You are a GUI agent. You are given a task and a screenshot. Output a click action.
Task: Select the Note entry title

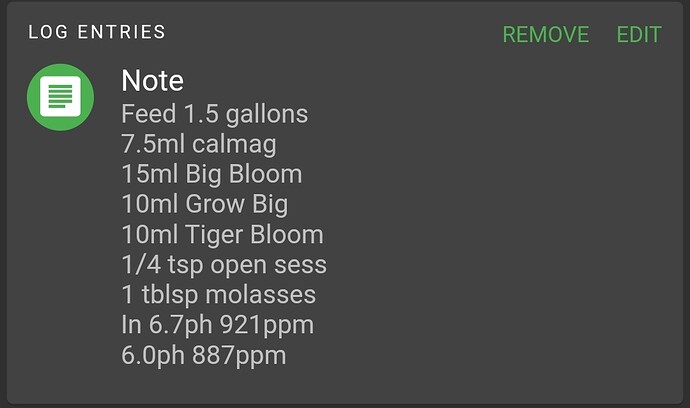152,81
